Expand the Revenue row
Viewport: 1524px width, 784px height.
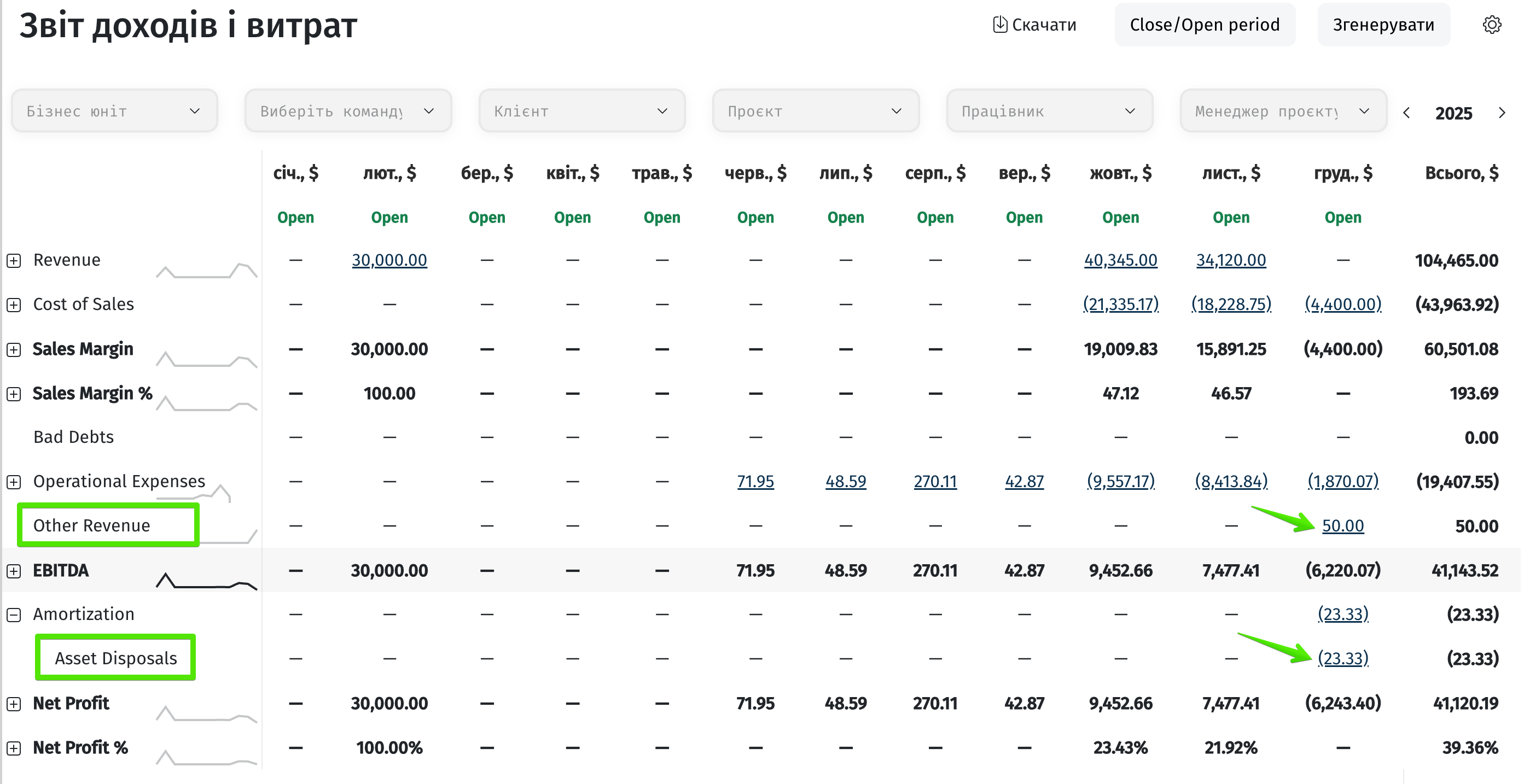tap(14, 261)
